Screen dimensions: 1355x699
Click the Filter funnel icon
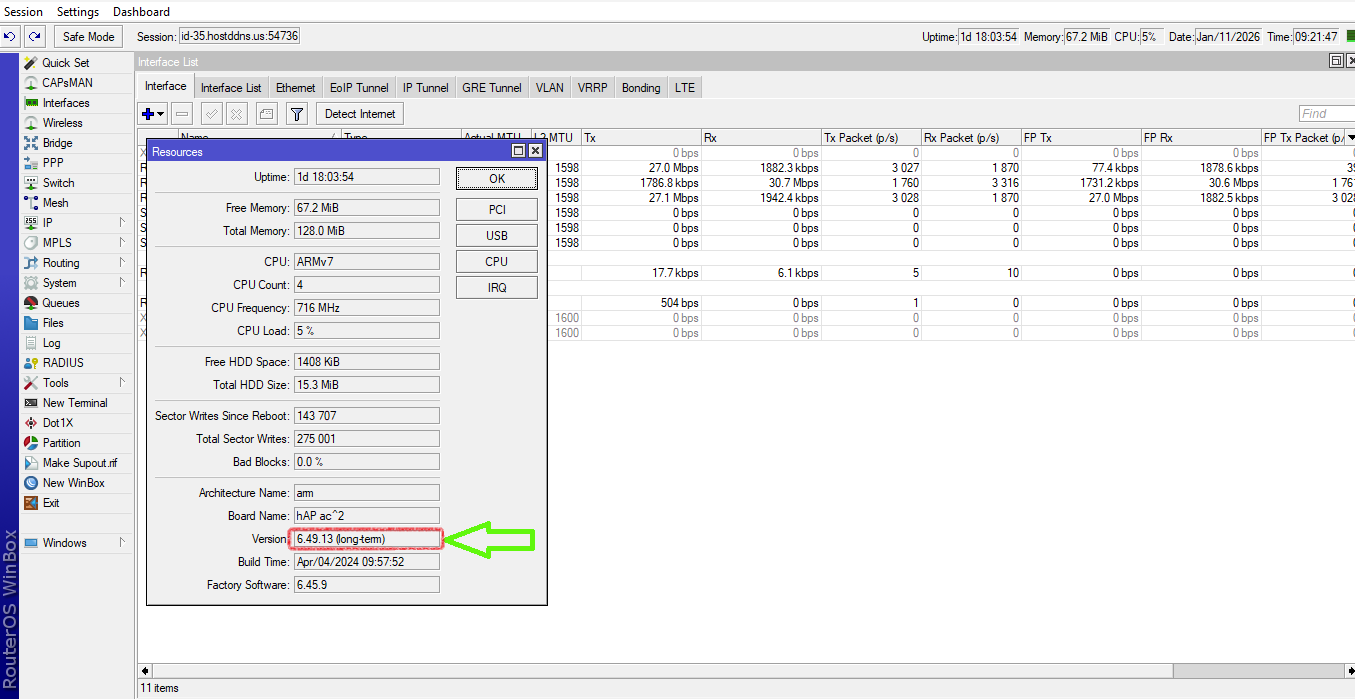(x=297, y=114)
